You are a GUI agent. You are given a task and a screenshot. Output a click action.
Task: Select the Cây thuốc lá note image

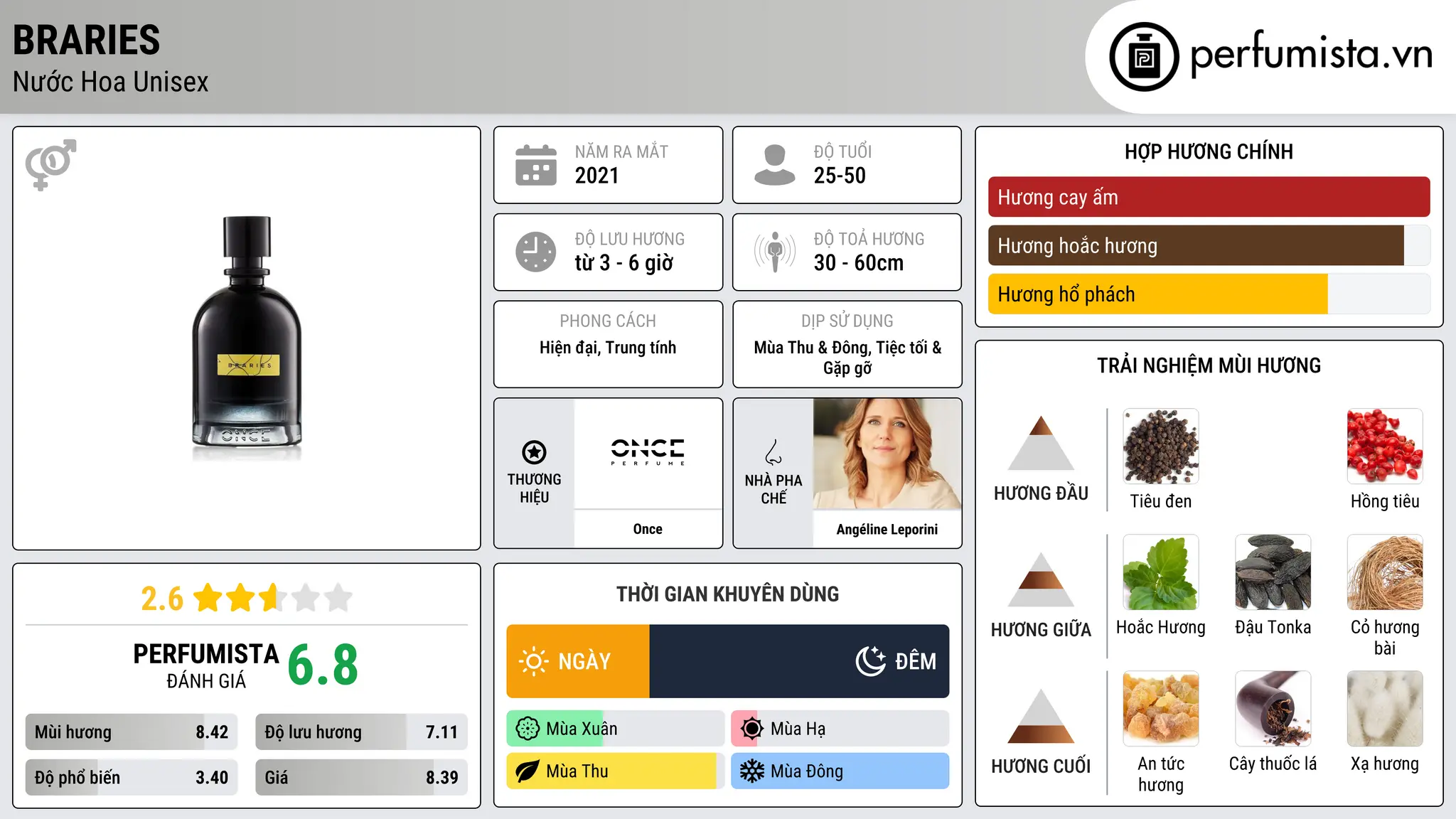coord(1273,709)
